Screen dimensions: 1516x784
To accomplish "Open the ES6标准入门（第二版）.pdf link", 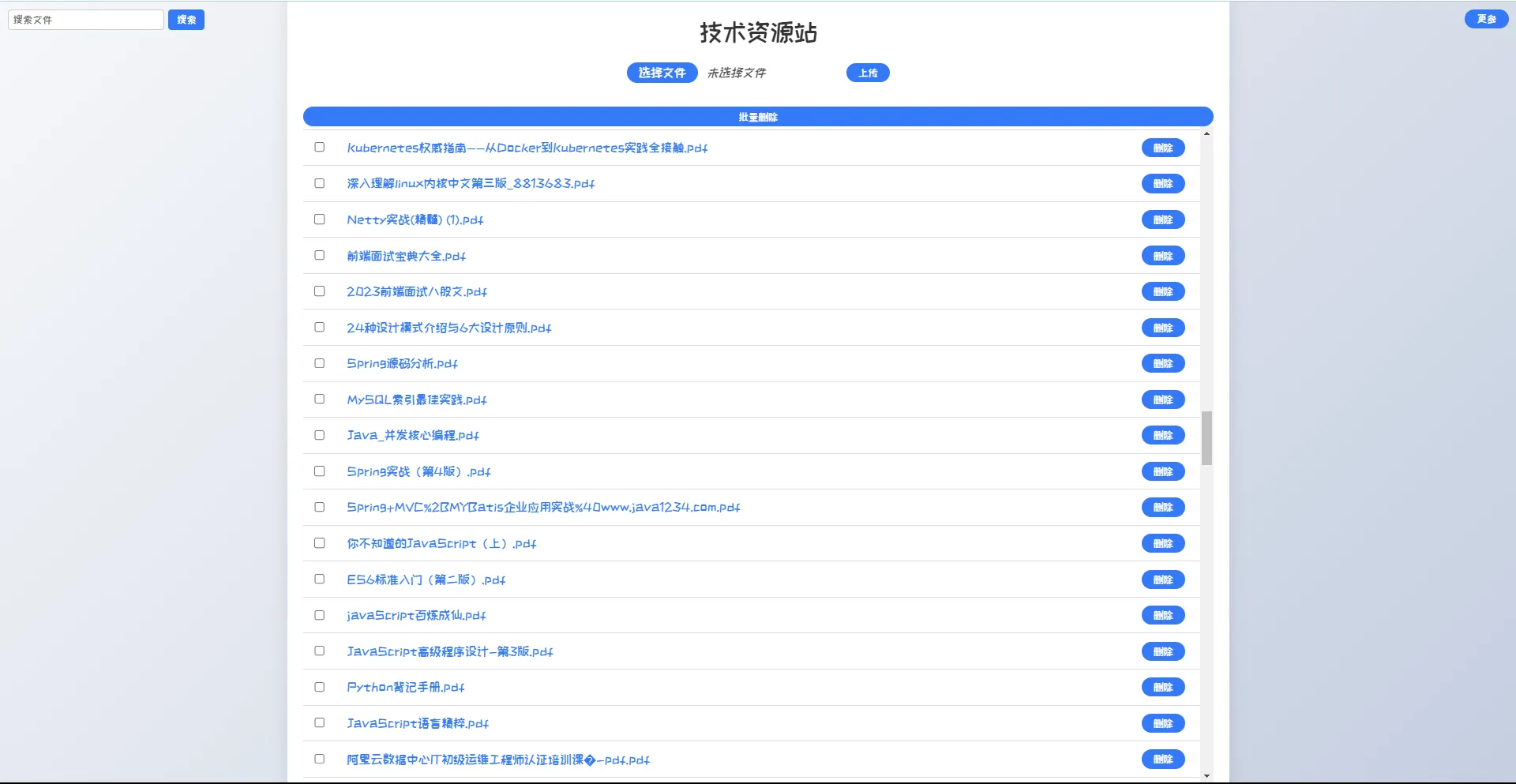I will tap(426, 580).
